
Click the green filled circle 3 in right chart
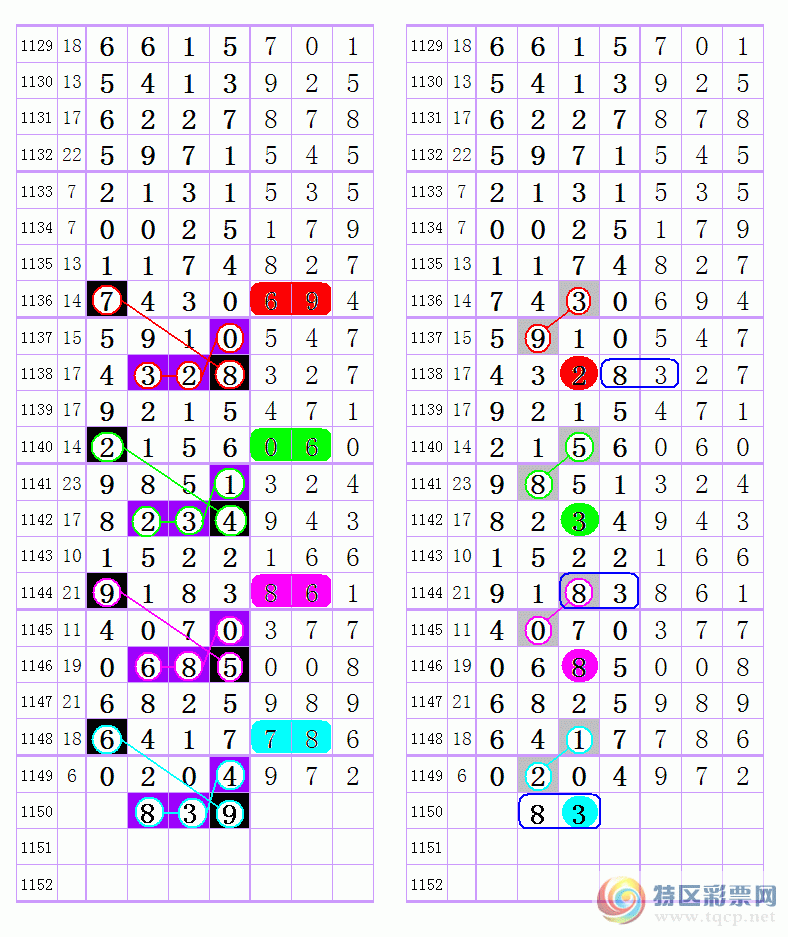point(578,520)
